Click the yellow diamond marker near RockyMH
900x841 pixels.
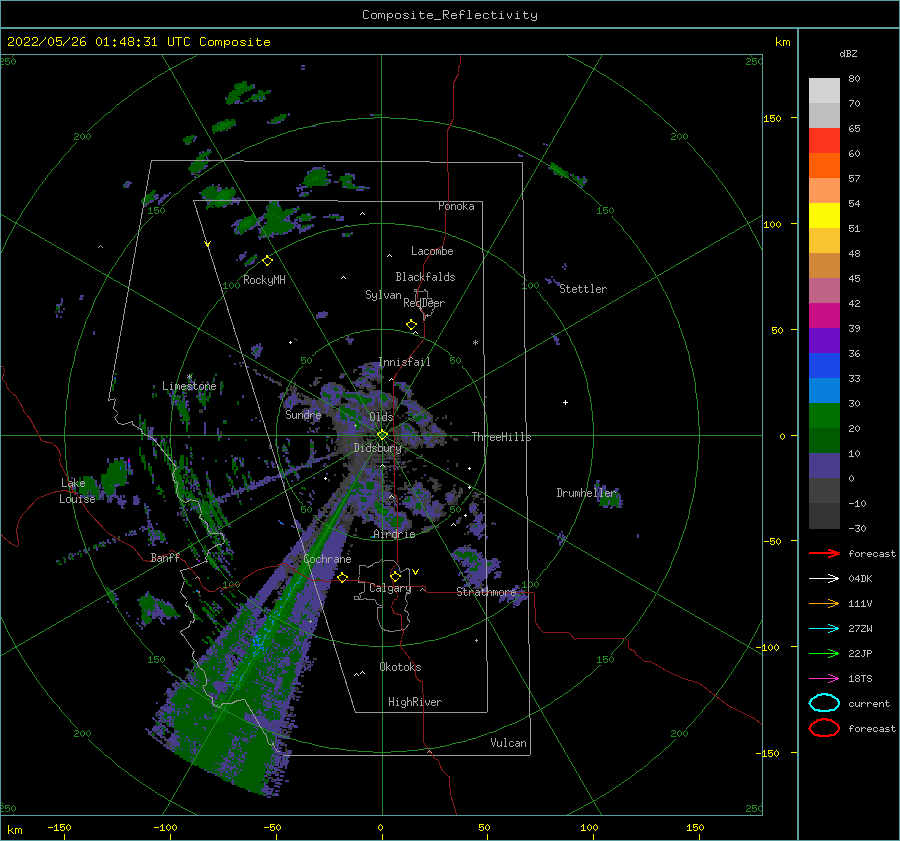(267, 261)
